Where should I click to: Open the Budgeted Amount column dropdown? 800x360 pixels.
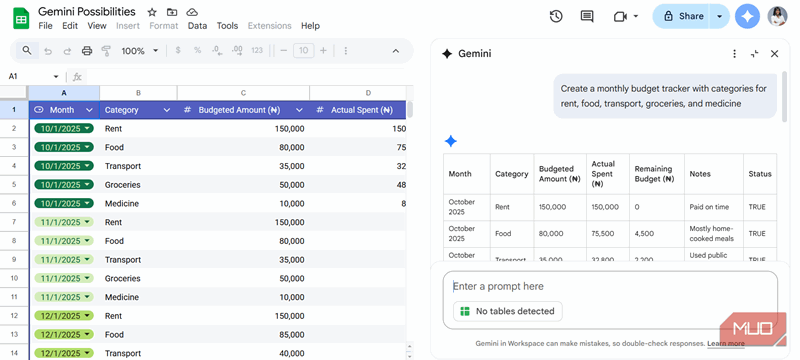click(299, 110)
